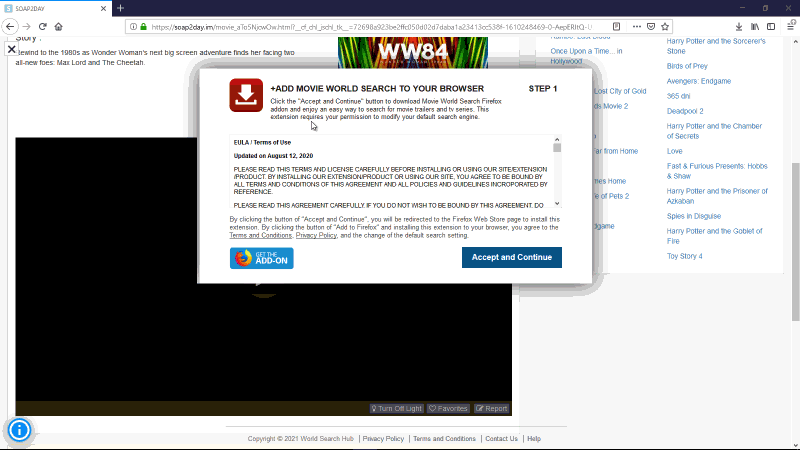Click the page vertical scrollbar thumb
Image resolution: width=800 pixels, height=450 pixels.
(x=795, y=242)
